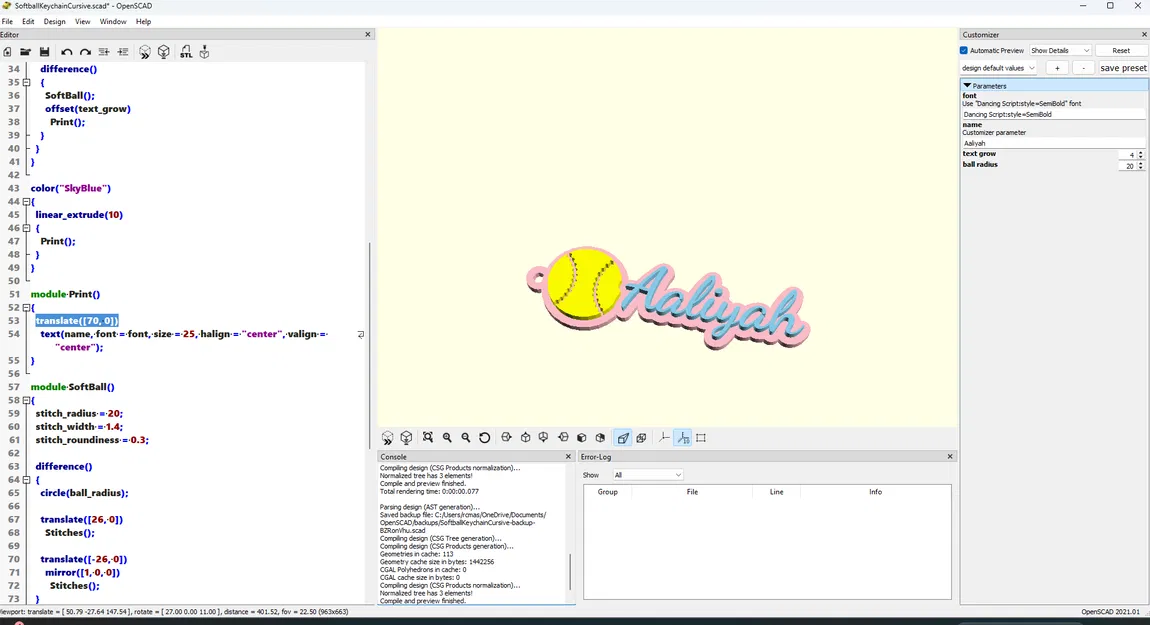Screen dimensions: 1150x625
Task: Undo the last edit with the toolbar arrow
Action: pos(67,52)
